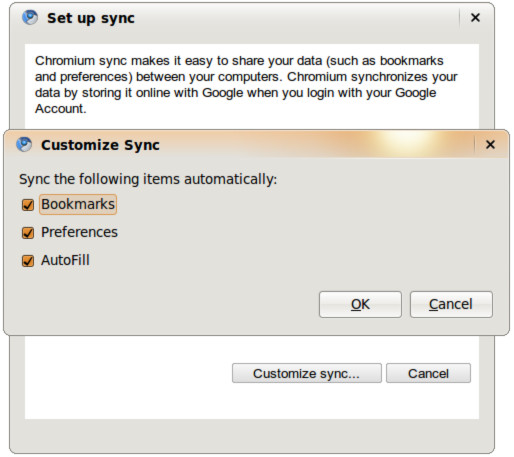Uncheck the Bookmarks checkbox

coord(28,205)
